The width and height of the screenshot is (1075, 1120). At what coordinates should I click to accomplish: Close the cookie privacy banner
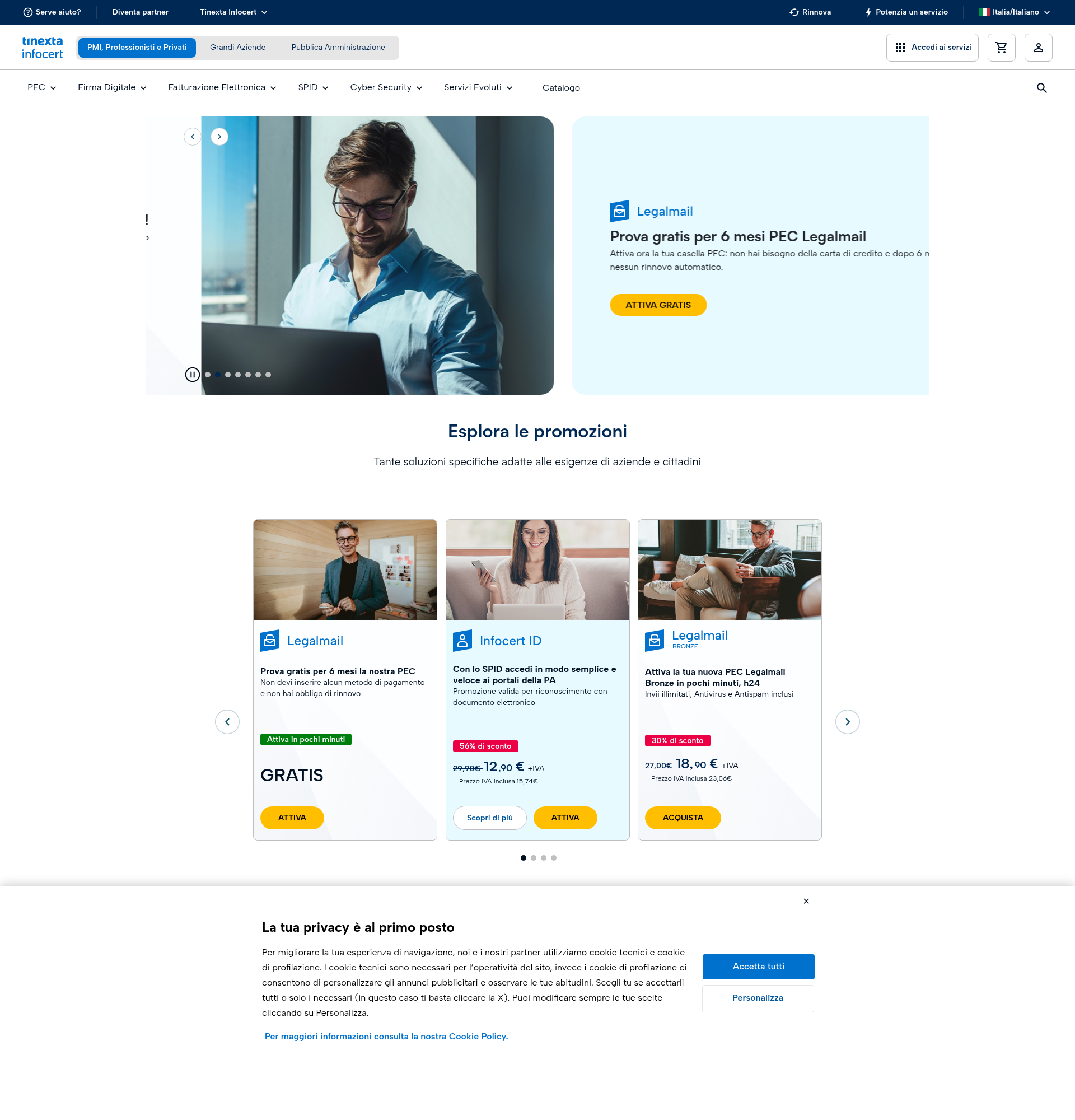click(x=806, y=901)
